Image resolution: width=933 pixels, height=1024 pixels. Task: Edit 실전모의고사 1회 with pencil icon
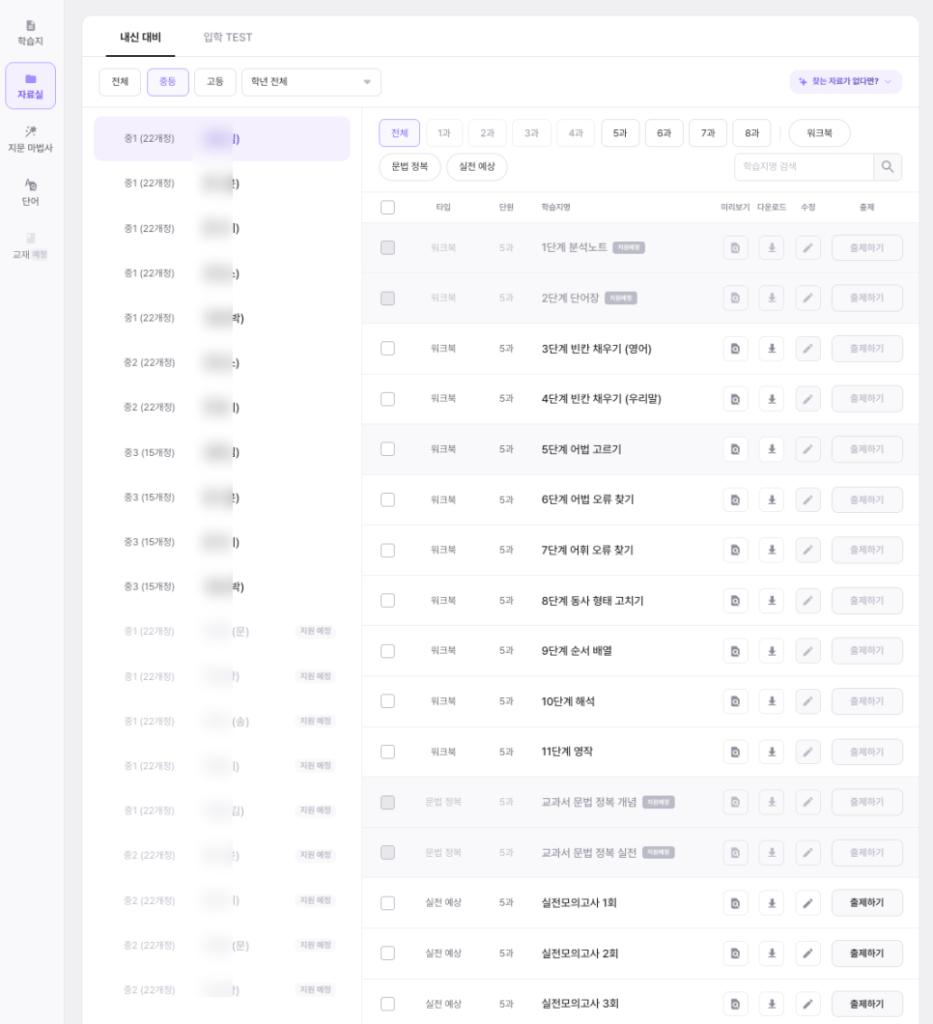(808, 903)
